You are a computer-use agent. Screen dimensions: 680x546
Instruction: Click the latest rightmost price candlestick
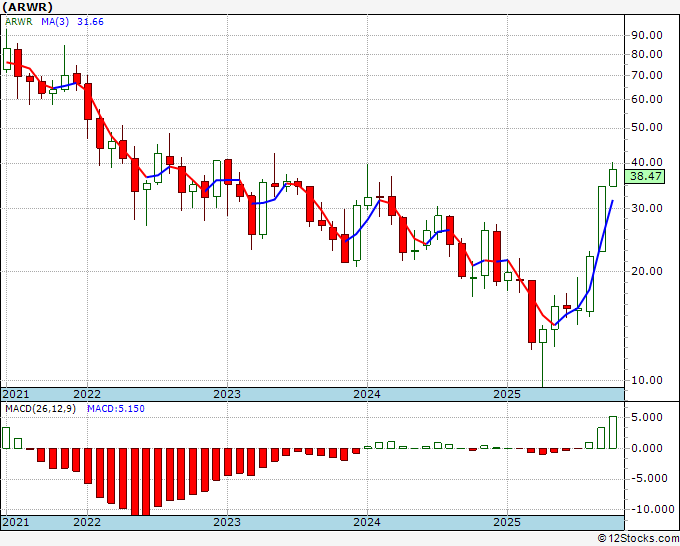pos(613,177)
